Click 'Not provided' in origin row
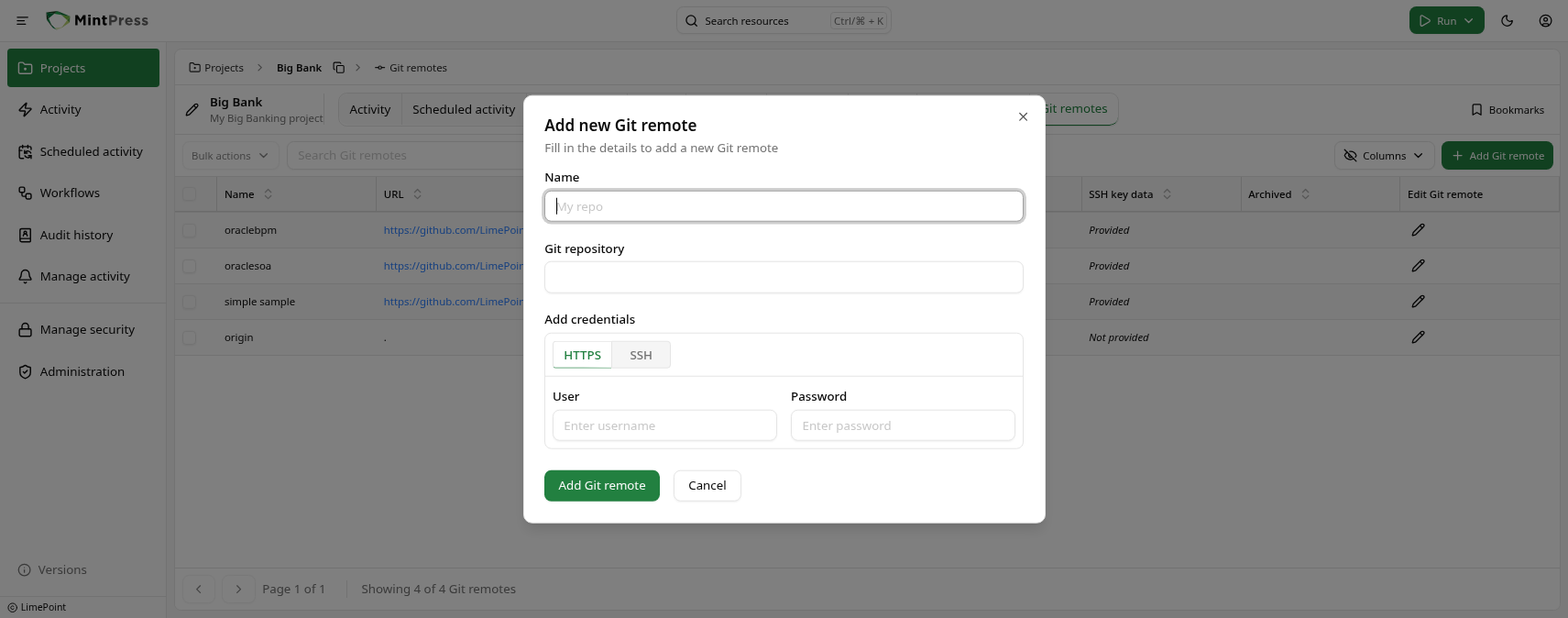Image resolution: width=1568 pixels, height=618 pixels. 1118,337
